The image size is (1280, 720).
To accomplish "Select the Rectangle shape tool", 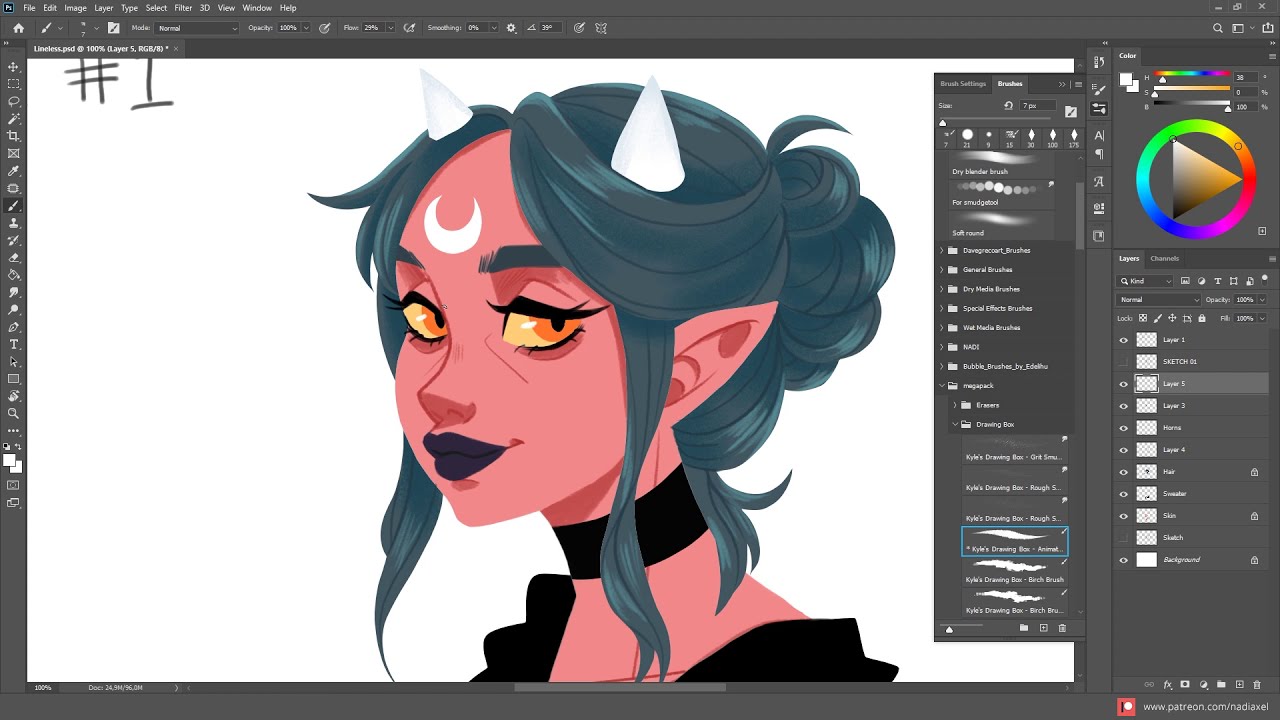I will 13,379.
